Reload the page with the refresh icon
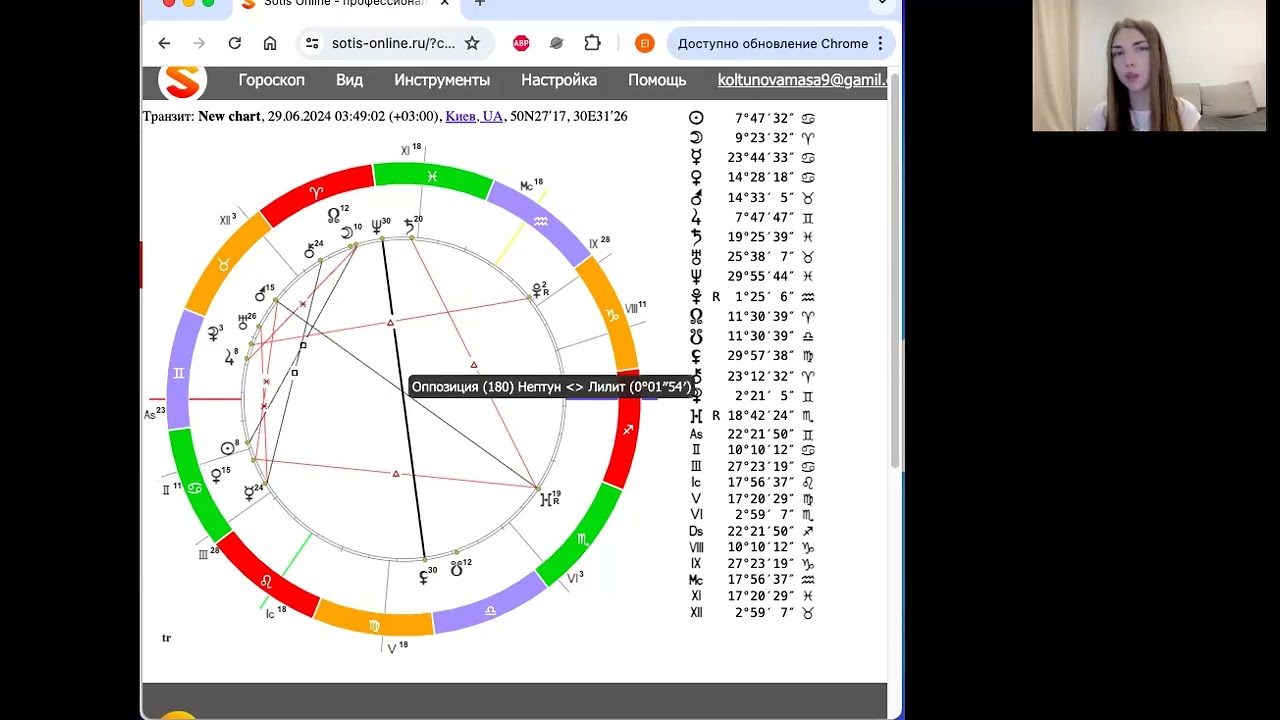 click(x=234, y=43)
